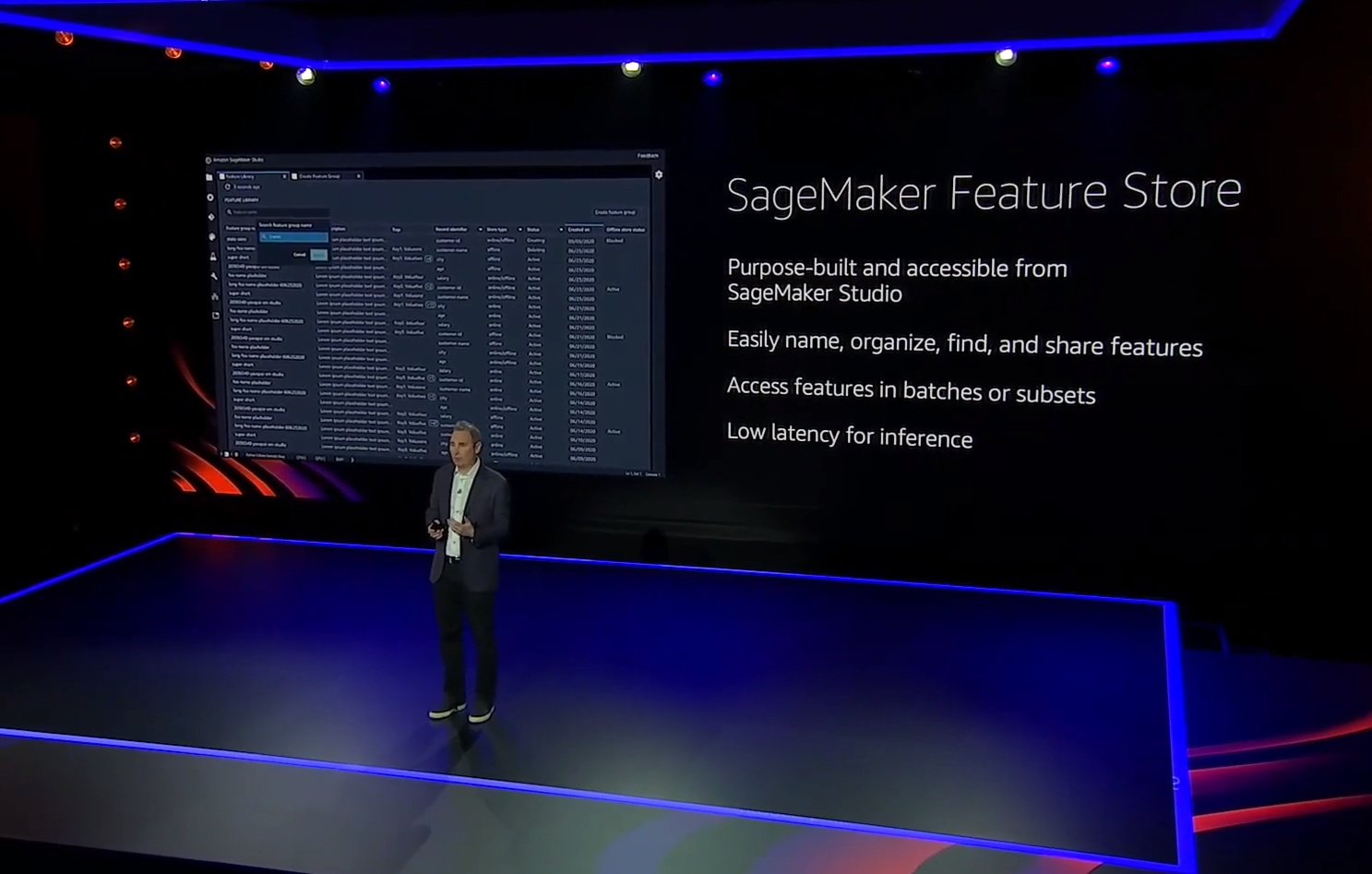Open the wrench tools icon in sidebar
The image size is (1372, 874).
coord(214,276)
